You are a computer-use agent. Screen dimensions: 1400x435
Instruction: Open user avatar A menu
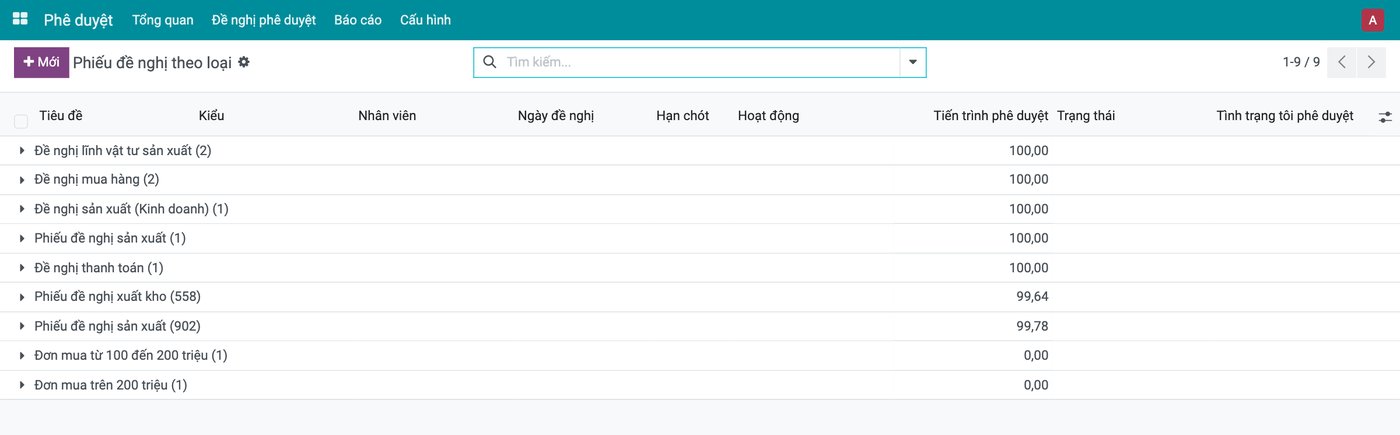1373,20
